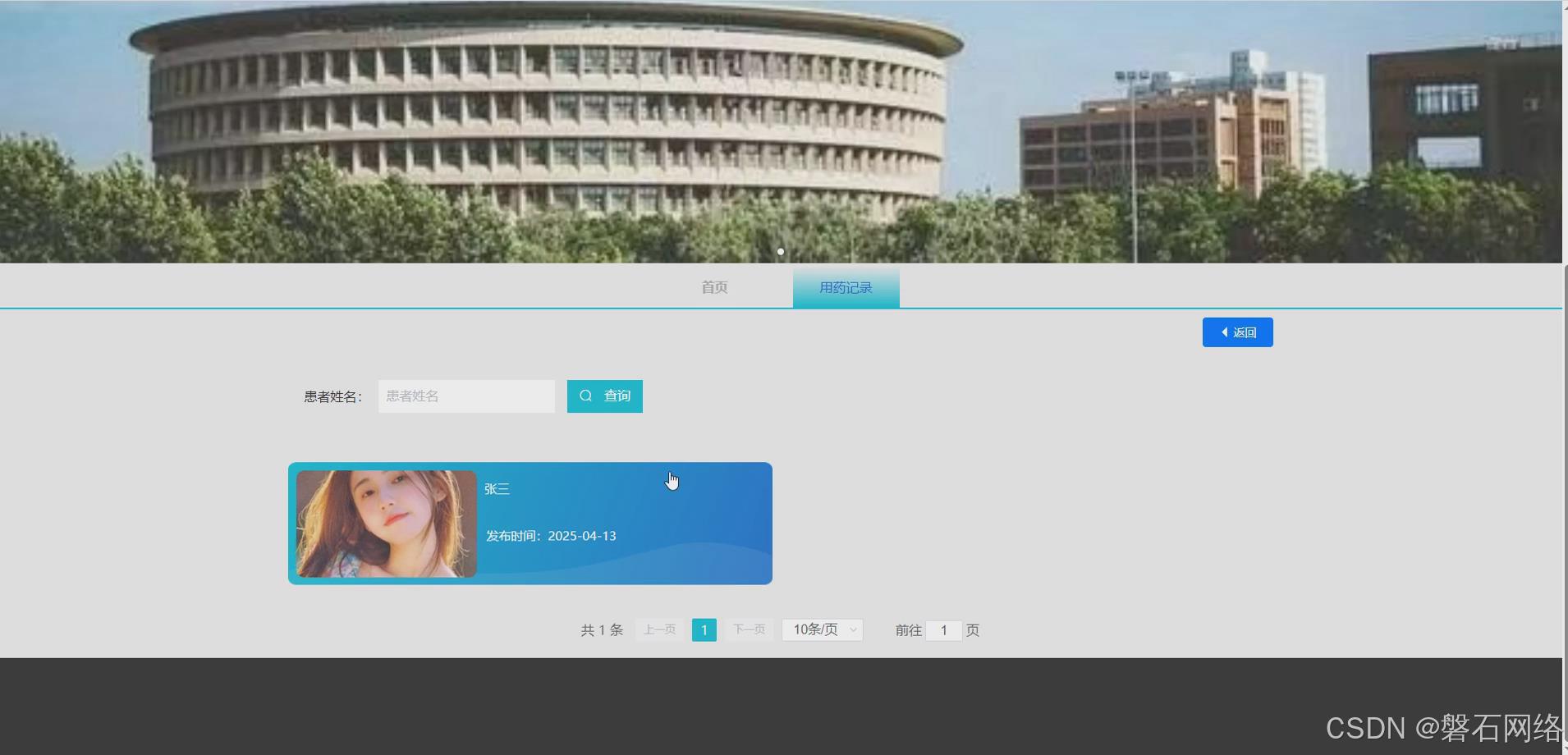Click the patient name 张三
Viewport: 1568px width, 755px height.
pos(497,489)
